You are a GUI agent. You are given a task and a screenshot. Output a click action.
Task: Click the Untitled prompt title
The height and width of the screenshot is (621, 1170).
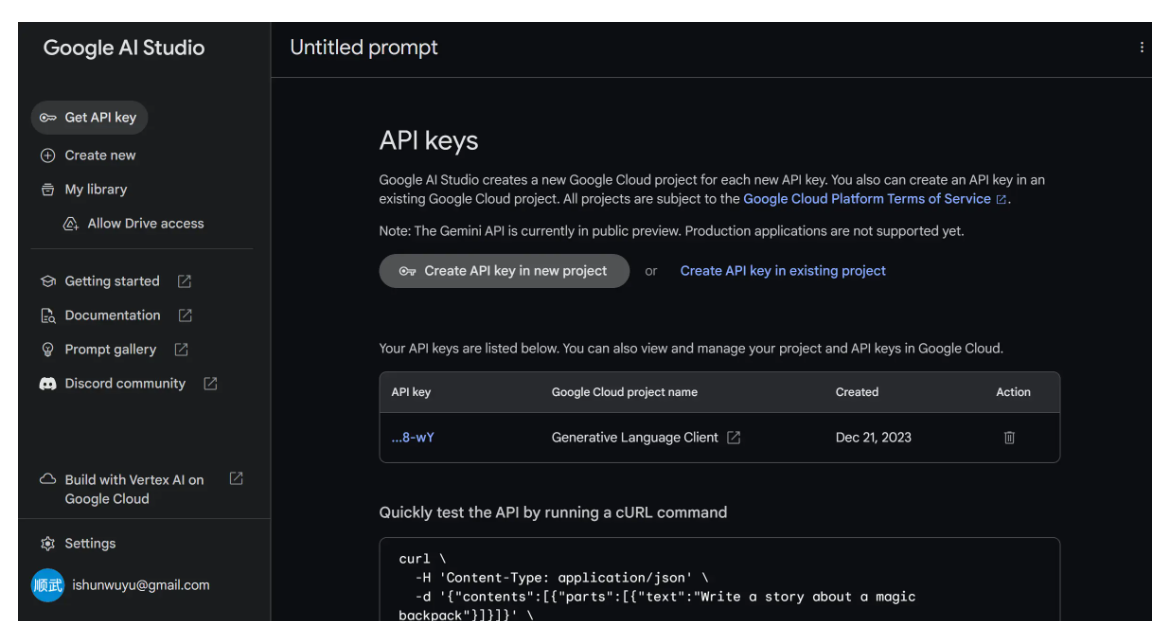click(363, 48)
